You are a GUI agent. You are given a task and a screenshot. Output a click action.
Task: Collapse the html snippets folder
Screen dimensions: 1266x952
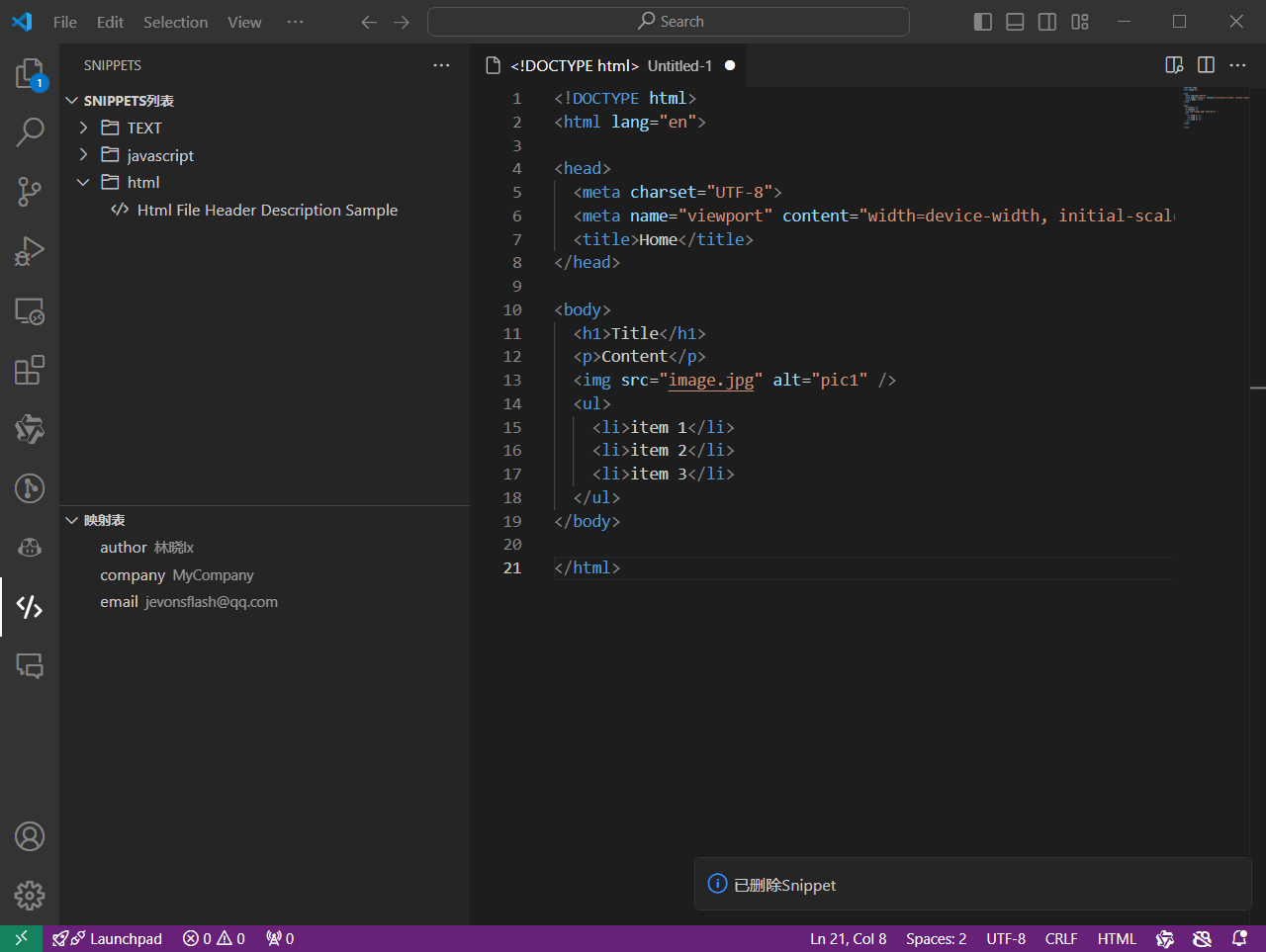(x=142, y=182)
